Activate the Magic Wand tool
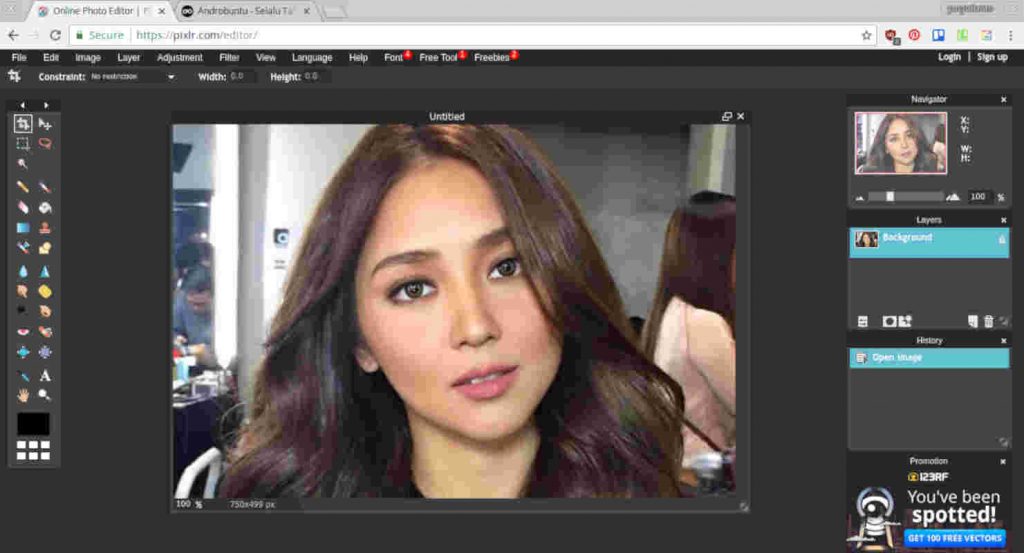Viewport: 1024px width, 553px height. pyautogui.click(x=23, y=164)
